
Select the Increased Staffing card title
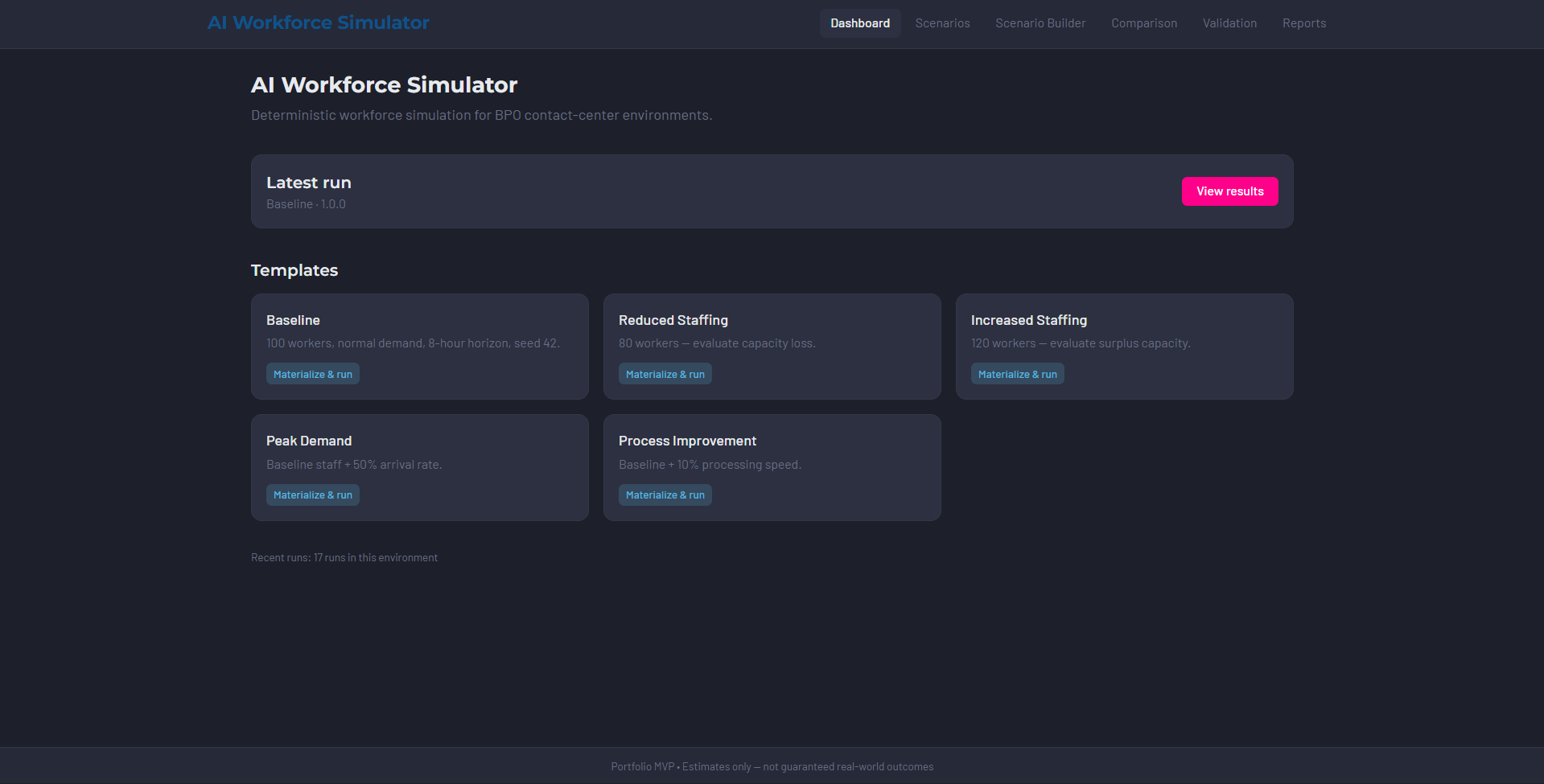(x=1029, y=320)
